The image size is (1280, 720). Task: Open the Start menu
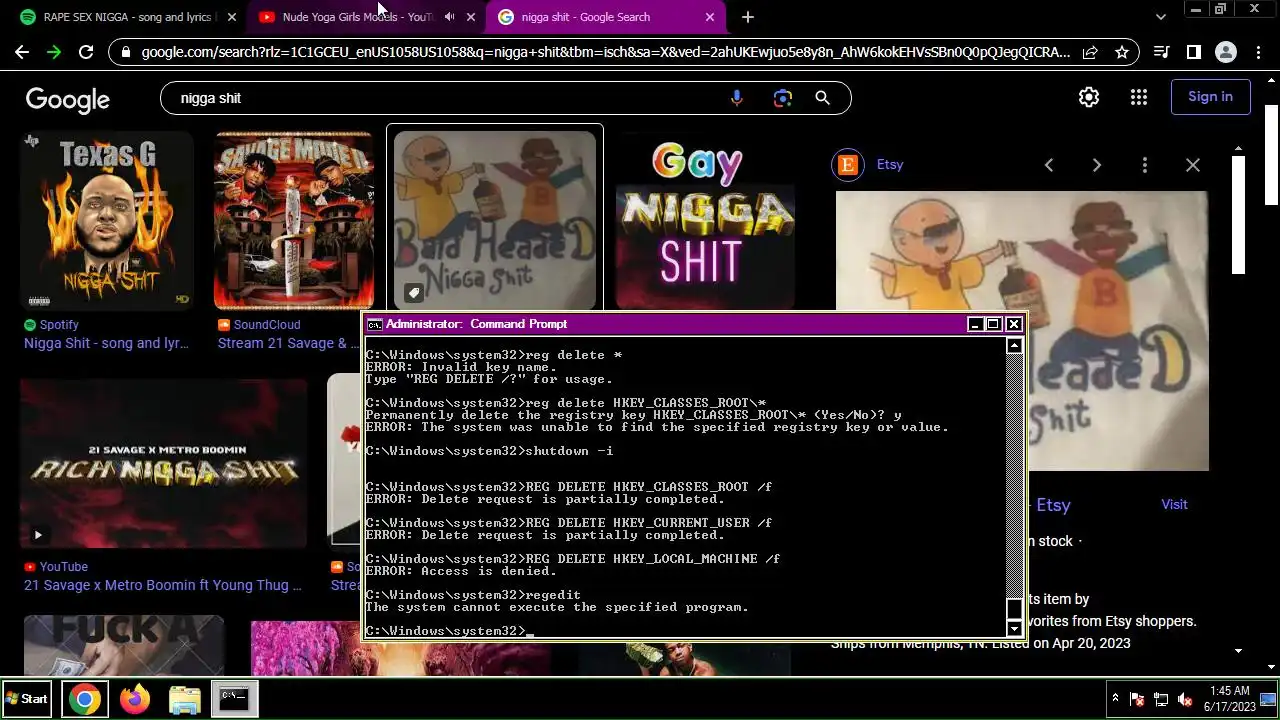(28, 699)
